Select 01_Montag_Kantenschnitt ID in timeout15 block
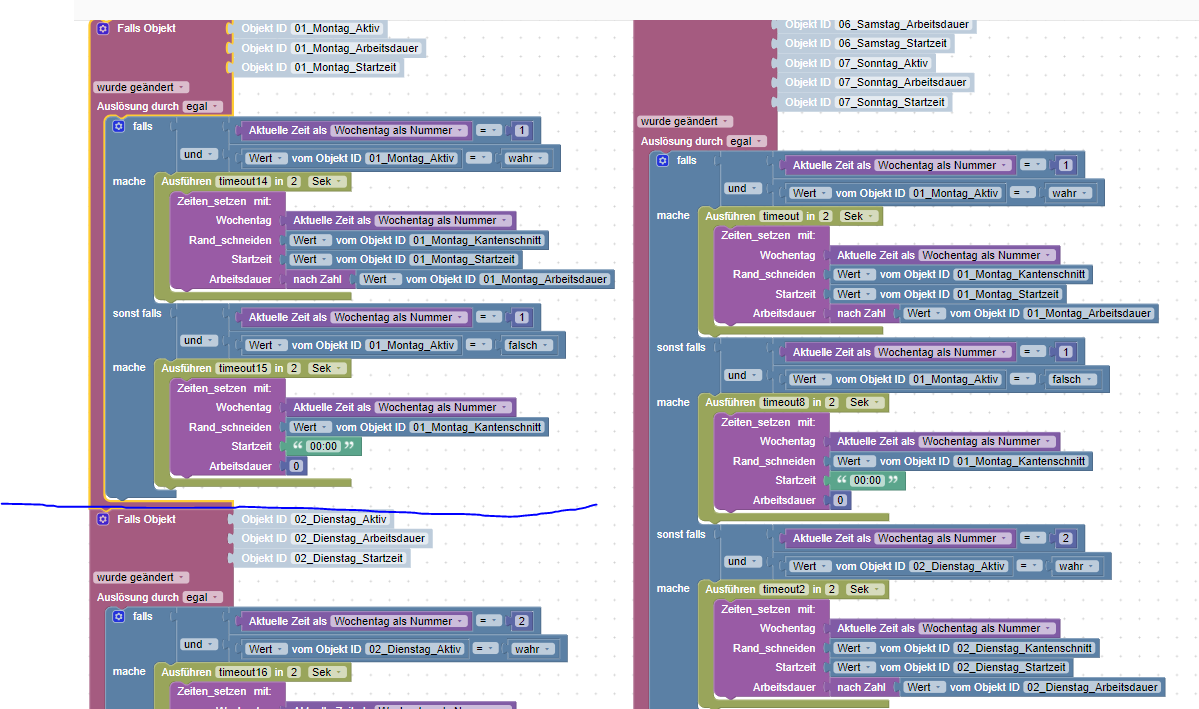This screenshot has height=709, width=1199. (477, 428)
